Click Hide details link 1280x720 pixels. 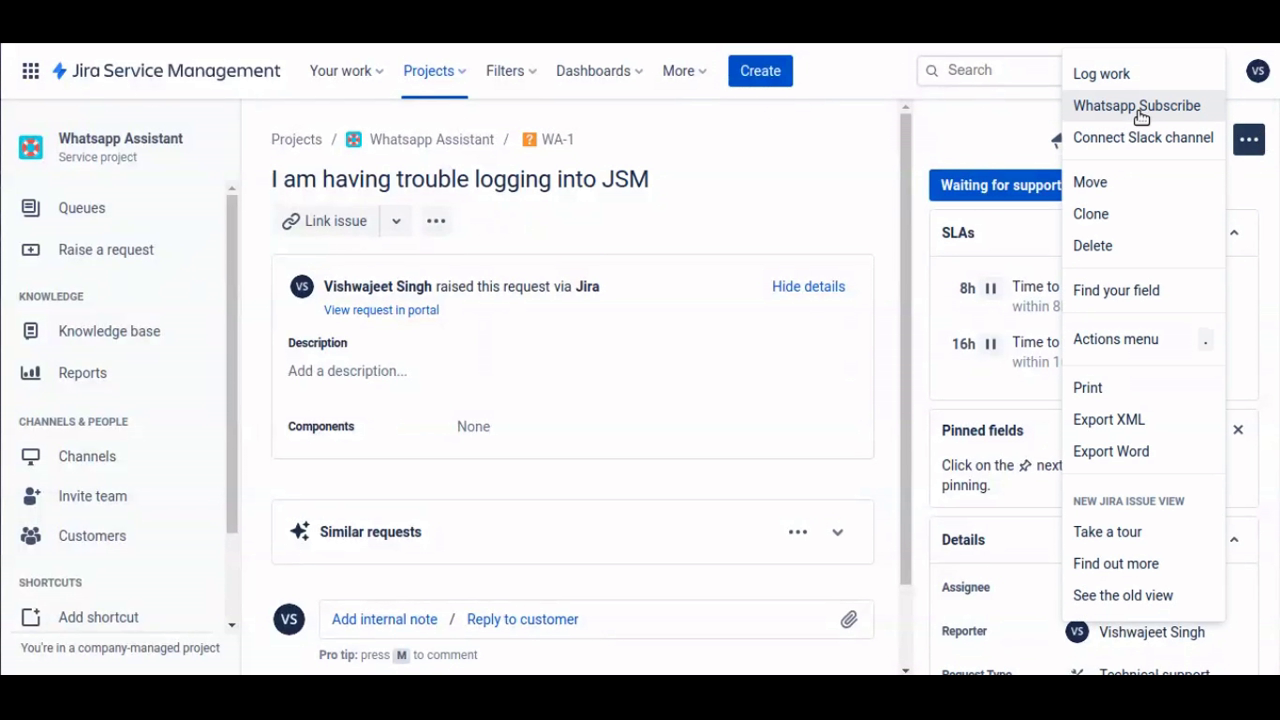808,286
